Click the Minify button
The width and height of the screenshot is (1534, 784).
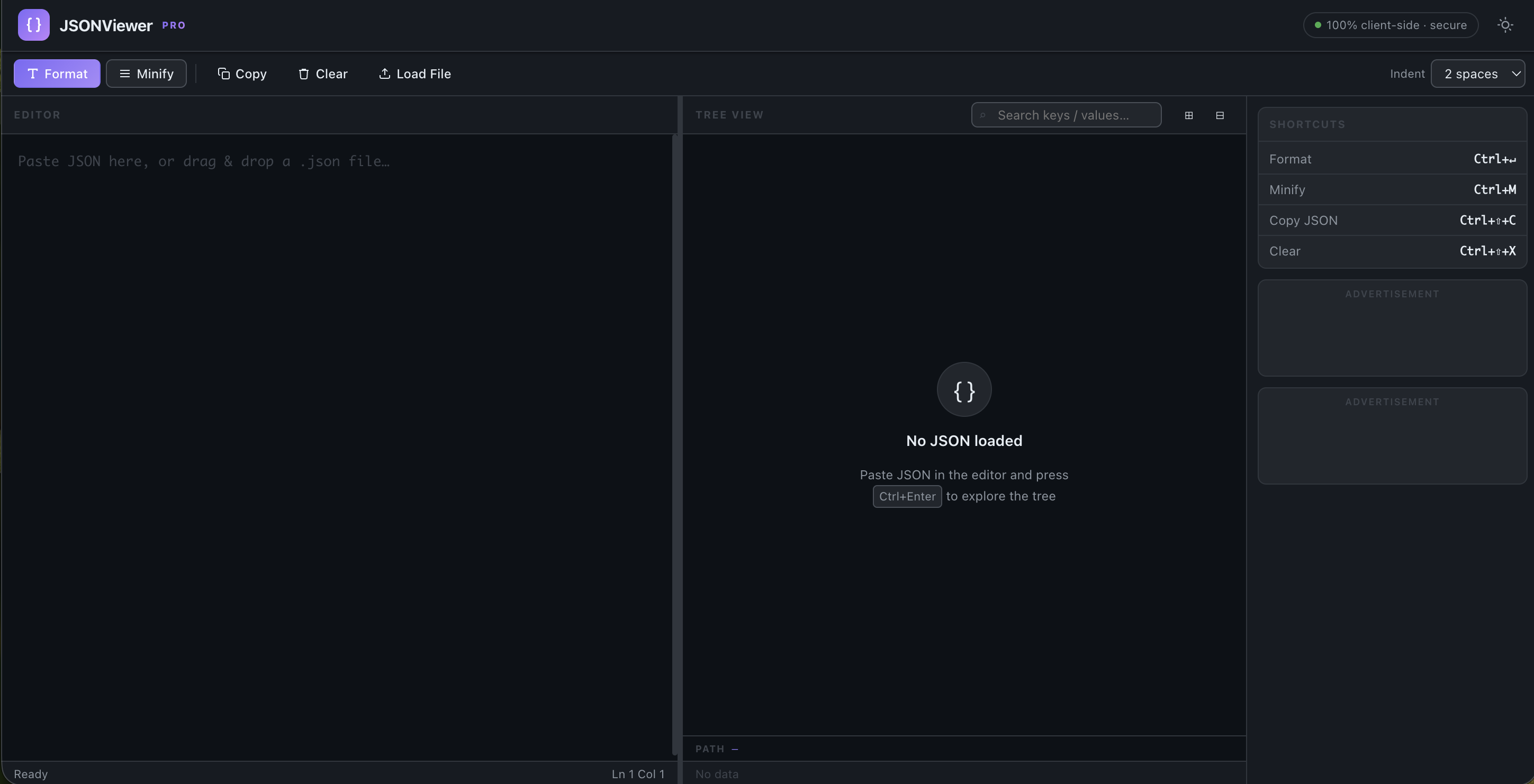pos(146,74)
